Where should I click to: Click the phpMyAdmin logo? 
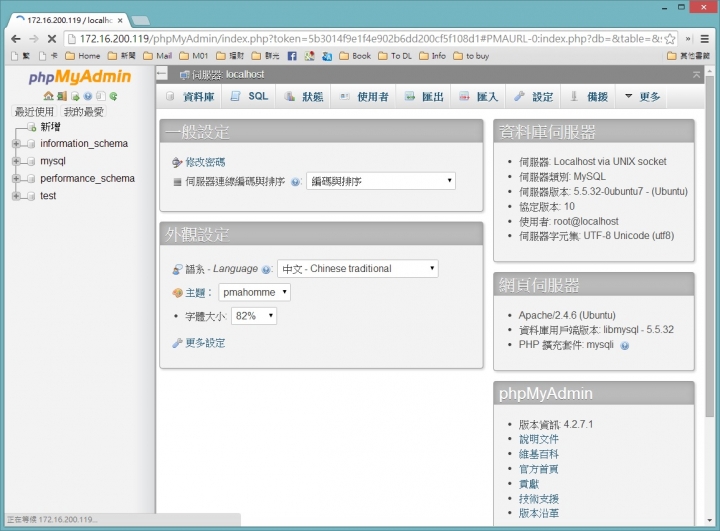80,77
